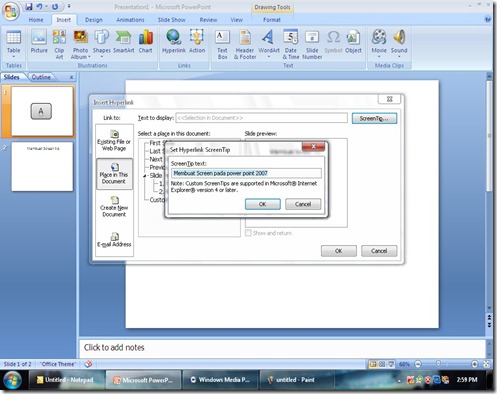
Task: Click the zoom out minus button
Action: (418, 364)
